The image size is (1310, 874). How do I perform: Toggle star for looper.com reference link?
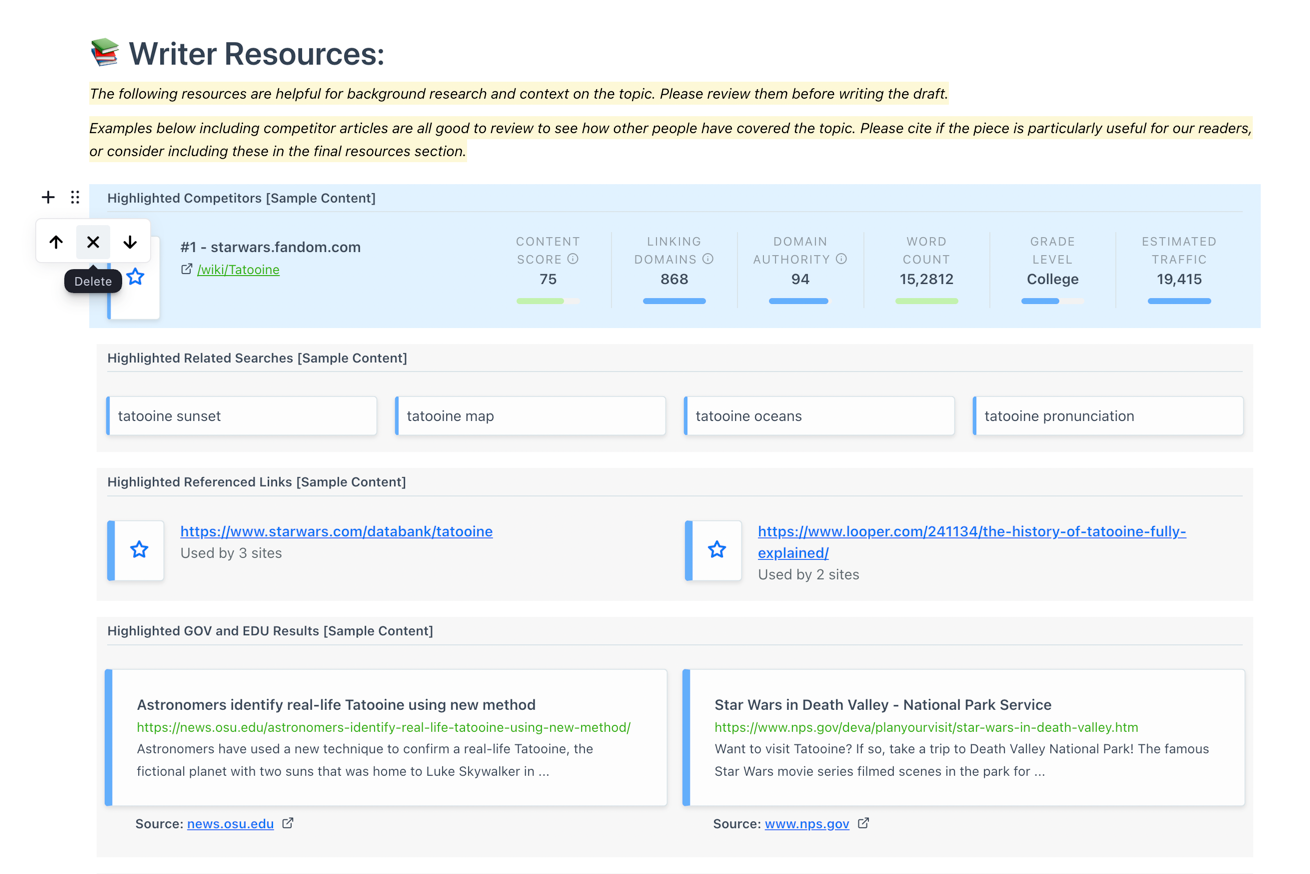(717, 549)
